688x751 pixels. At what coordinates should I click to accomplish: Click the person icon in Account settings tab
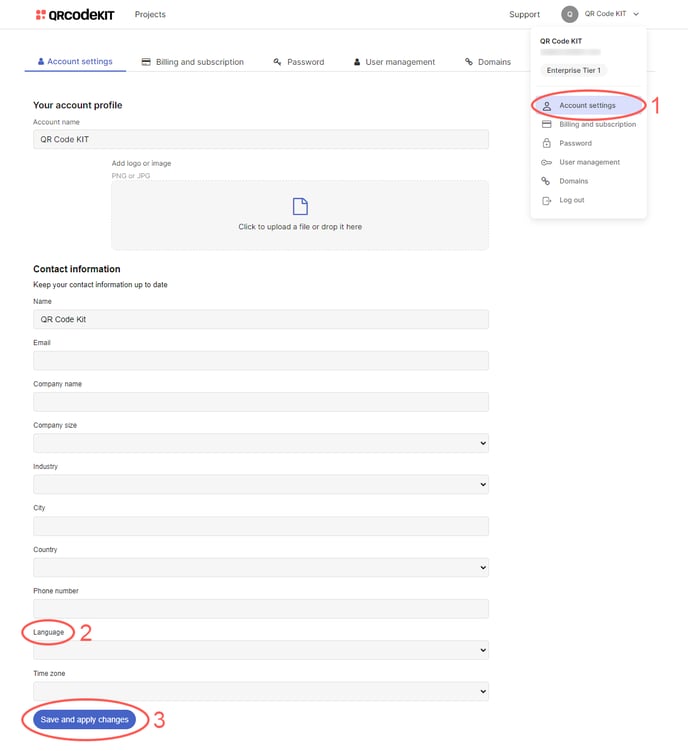[41, 61]
